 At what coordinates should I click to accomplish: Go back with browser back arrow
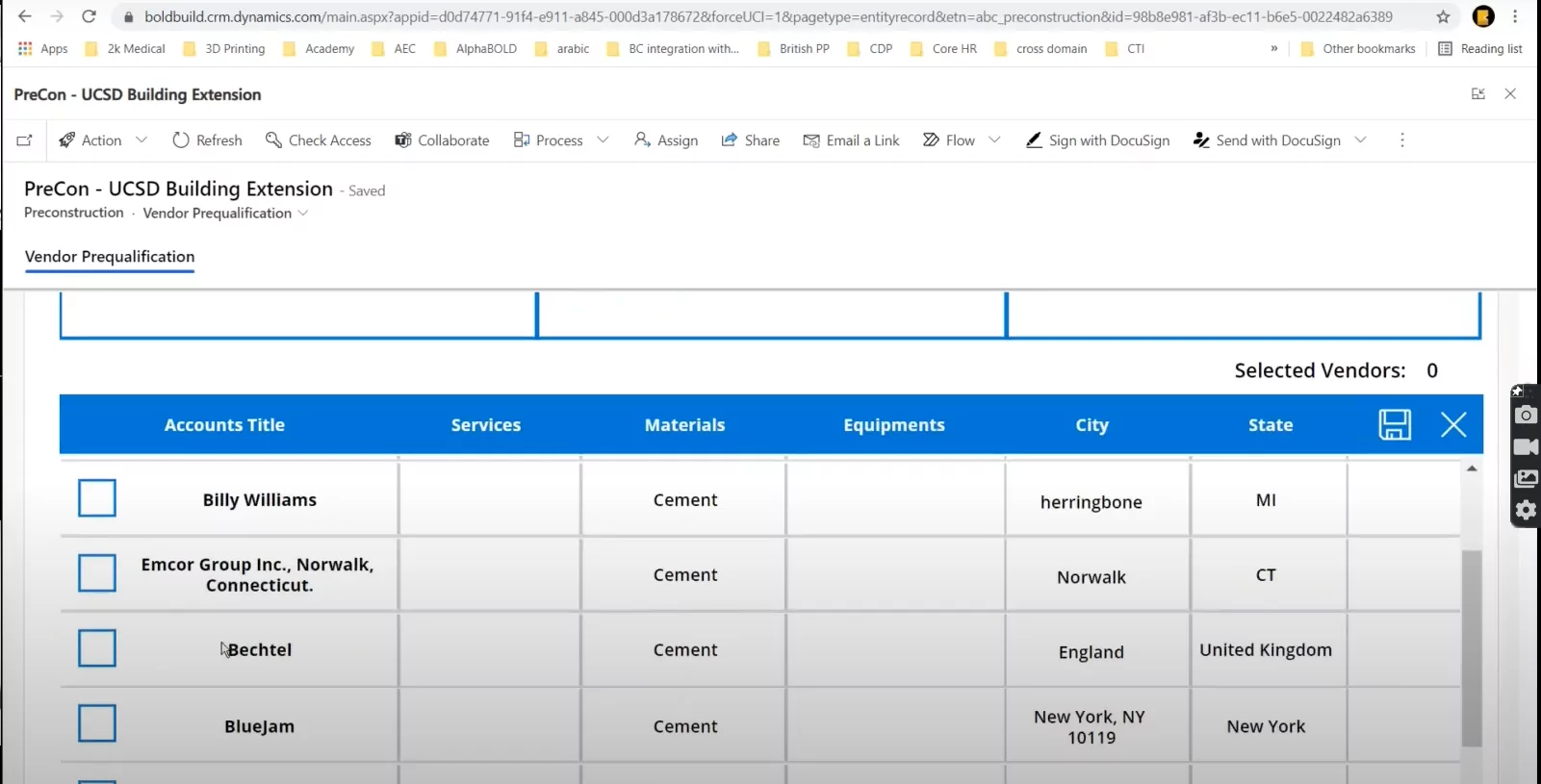coord(25,16)
